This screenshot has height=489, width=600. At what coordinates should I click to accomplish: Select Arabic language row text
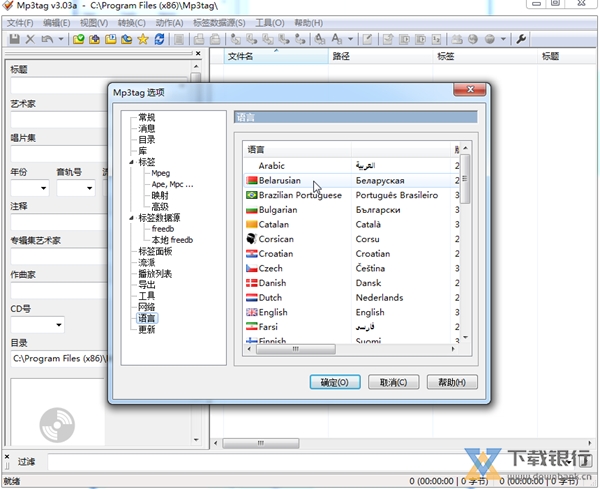[272, 166]
